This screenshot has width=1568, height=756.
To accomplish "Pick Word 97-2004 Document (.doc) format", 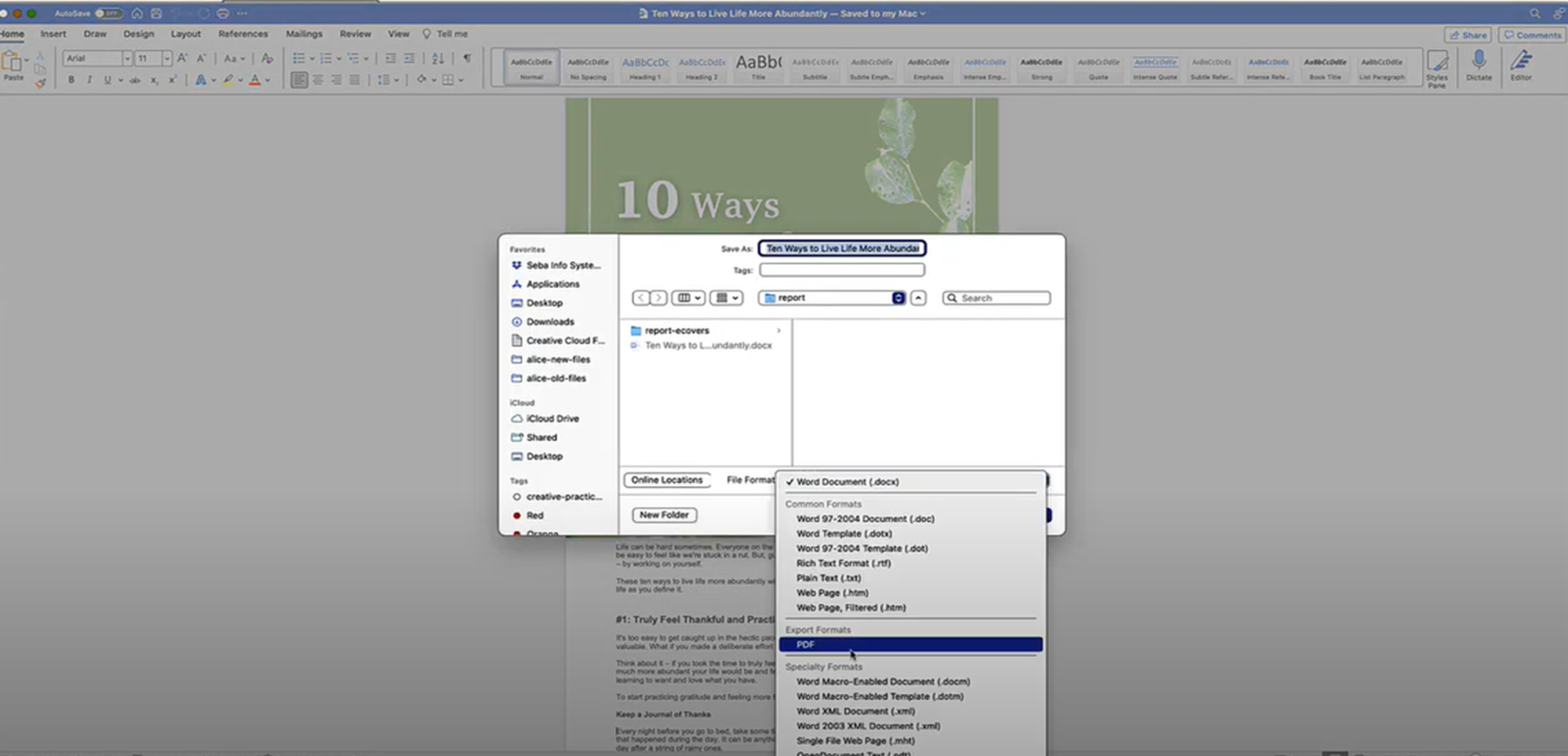I will click(865, 519).
